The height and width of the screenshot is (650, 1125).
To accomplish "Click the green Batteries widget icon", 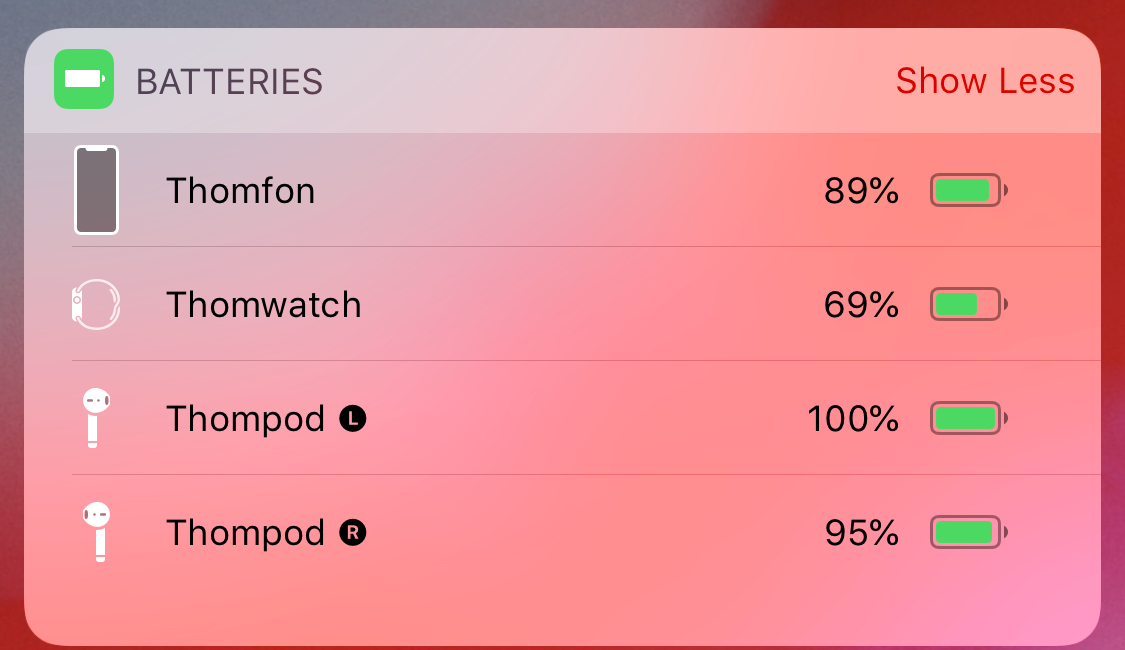I will [x=84, y=79].
